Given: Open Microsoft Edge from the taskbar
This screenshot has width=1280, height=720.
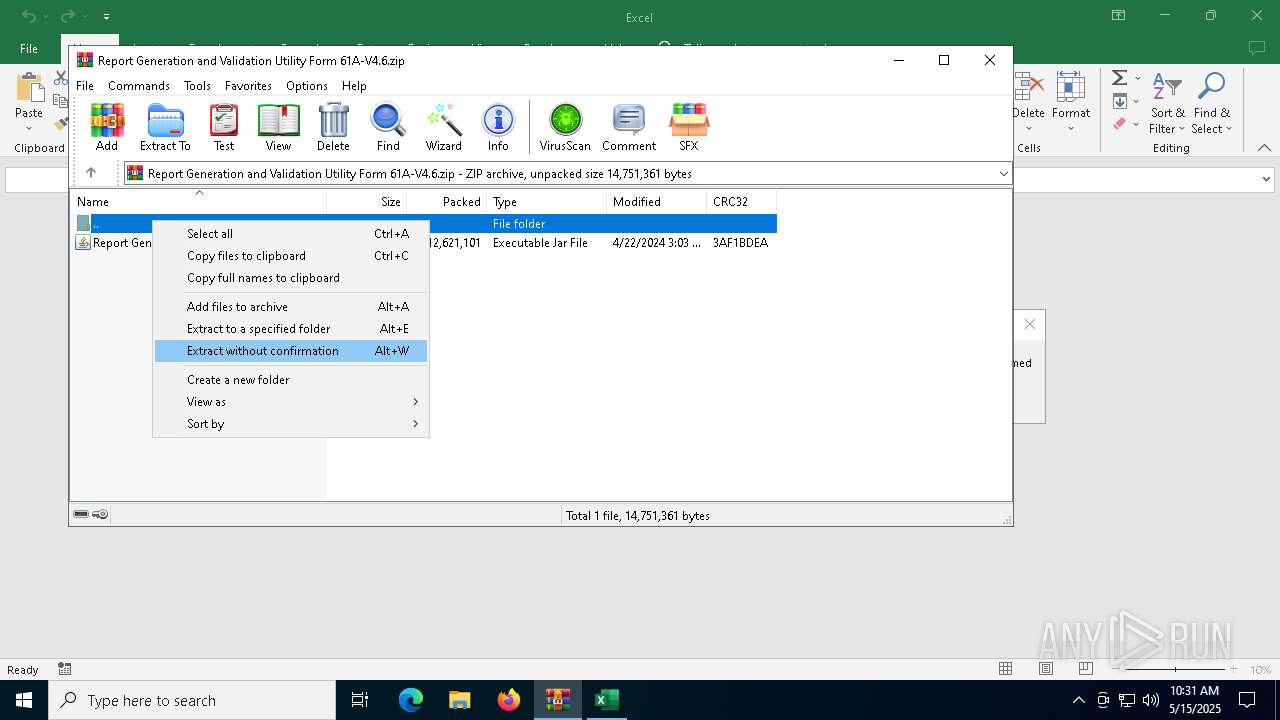Looking at the screenshot, I should click(x=411, y=700).
